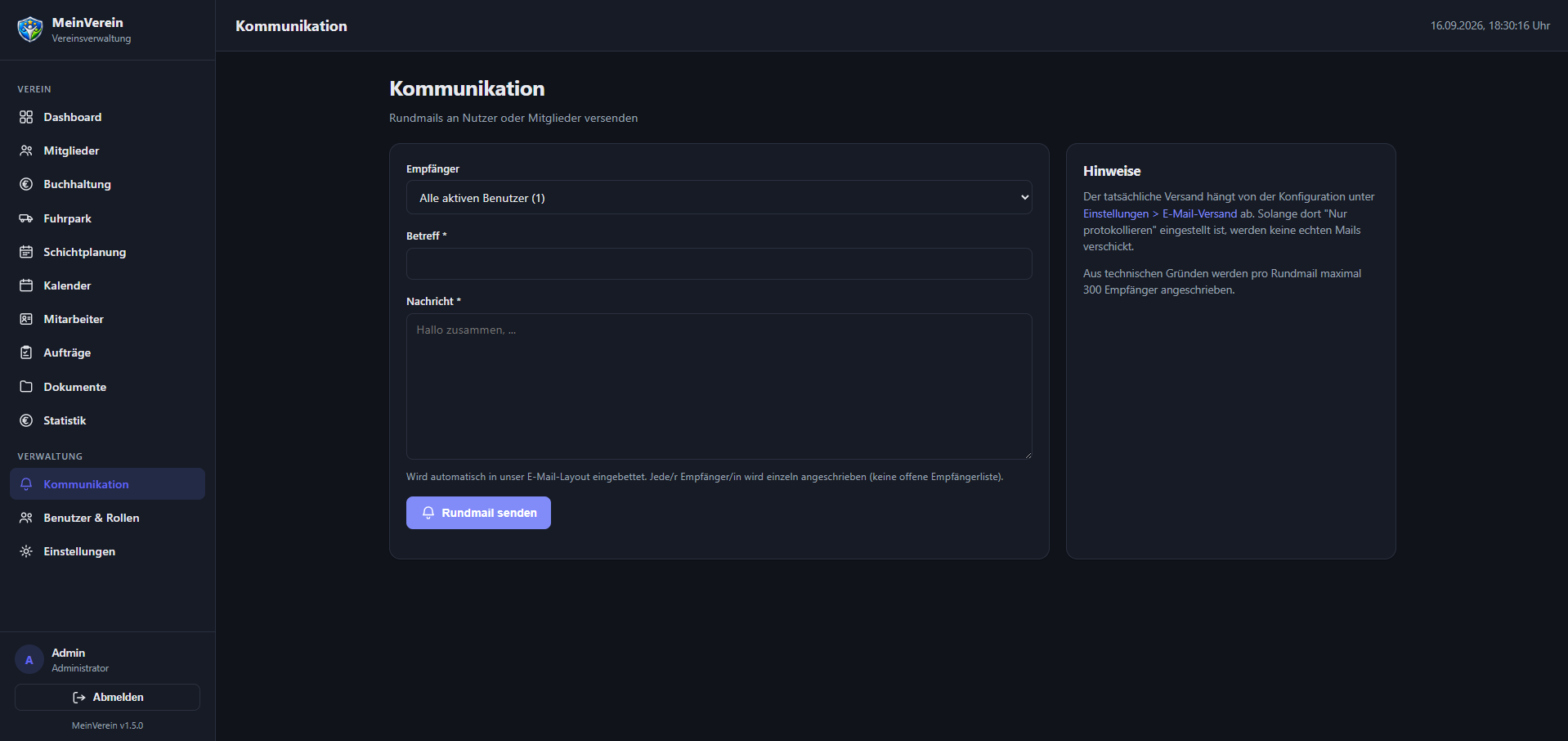Click the Schichtplanung calendar icon
Image resolution: width=1568 pixels, height=741 pixels.
click(x=26, y=252)
